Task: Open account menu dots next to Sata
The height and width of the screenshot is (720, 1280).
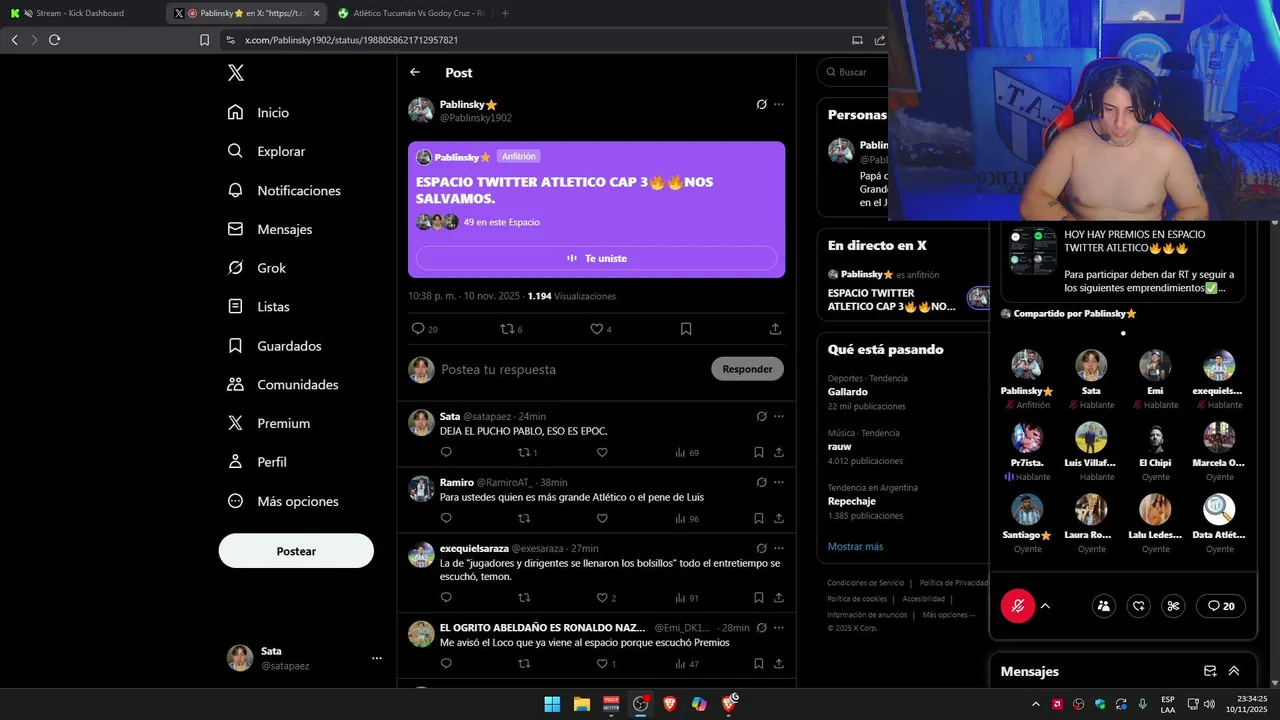Action: click(x=377, y=658)
